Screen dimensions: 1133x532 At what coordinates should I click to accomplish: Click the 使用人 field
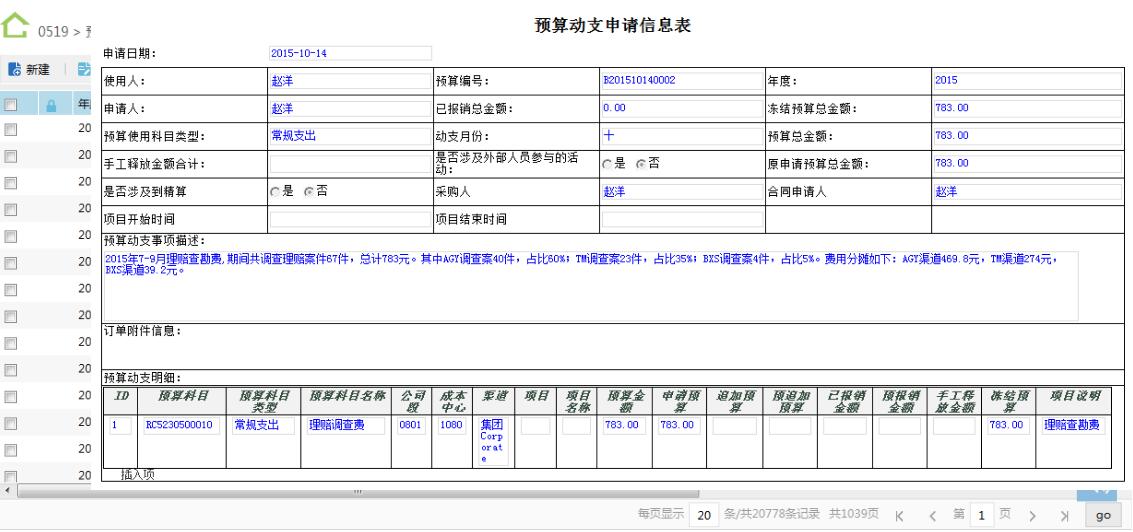[350, 81]
